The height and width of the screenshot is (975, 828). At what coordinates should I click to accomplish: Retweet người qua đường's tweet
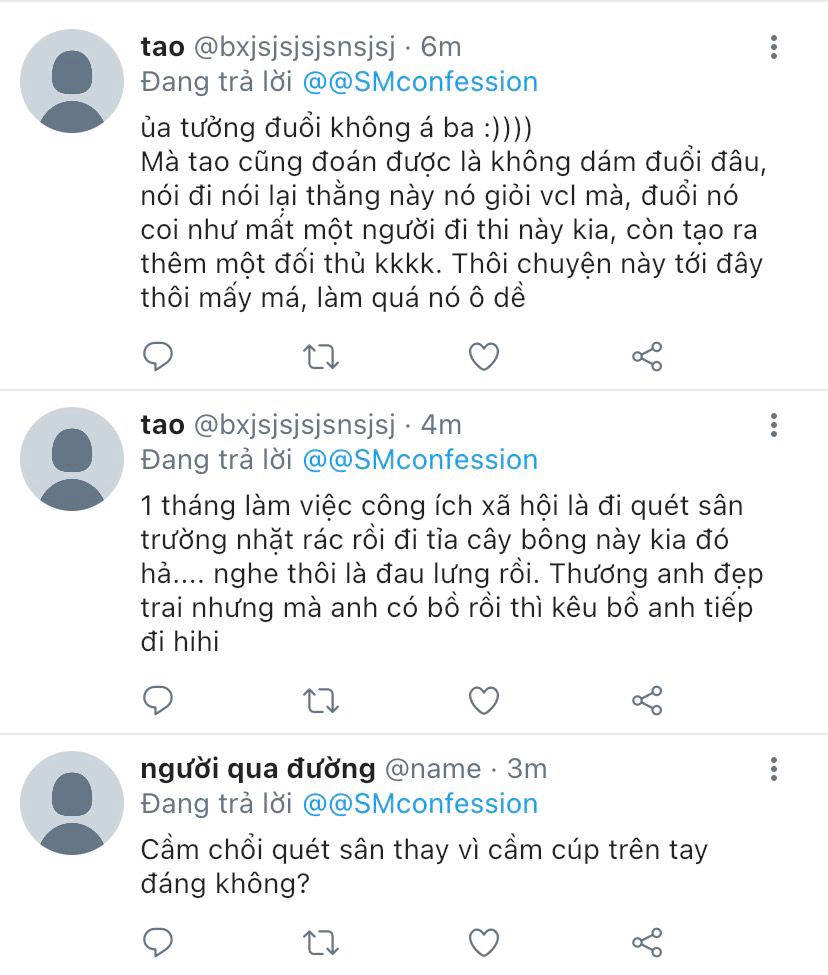point(321,943)
